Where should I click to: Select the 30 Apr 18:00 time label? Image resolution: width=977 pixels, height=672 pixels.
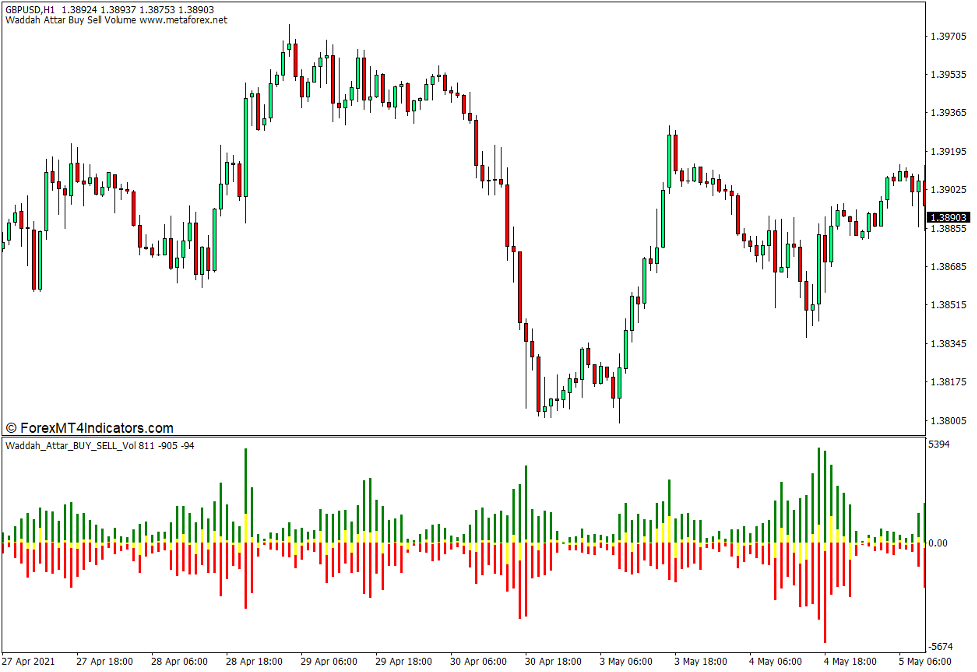click(553, 662)
